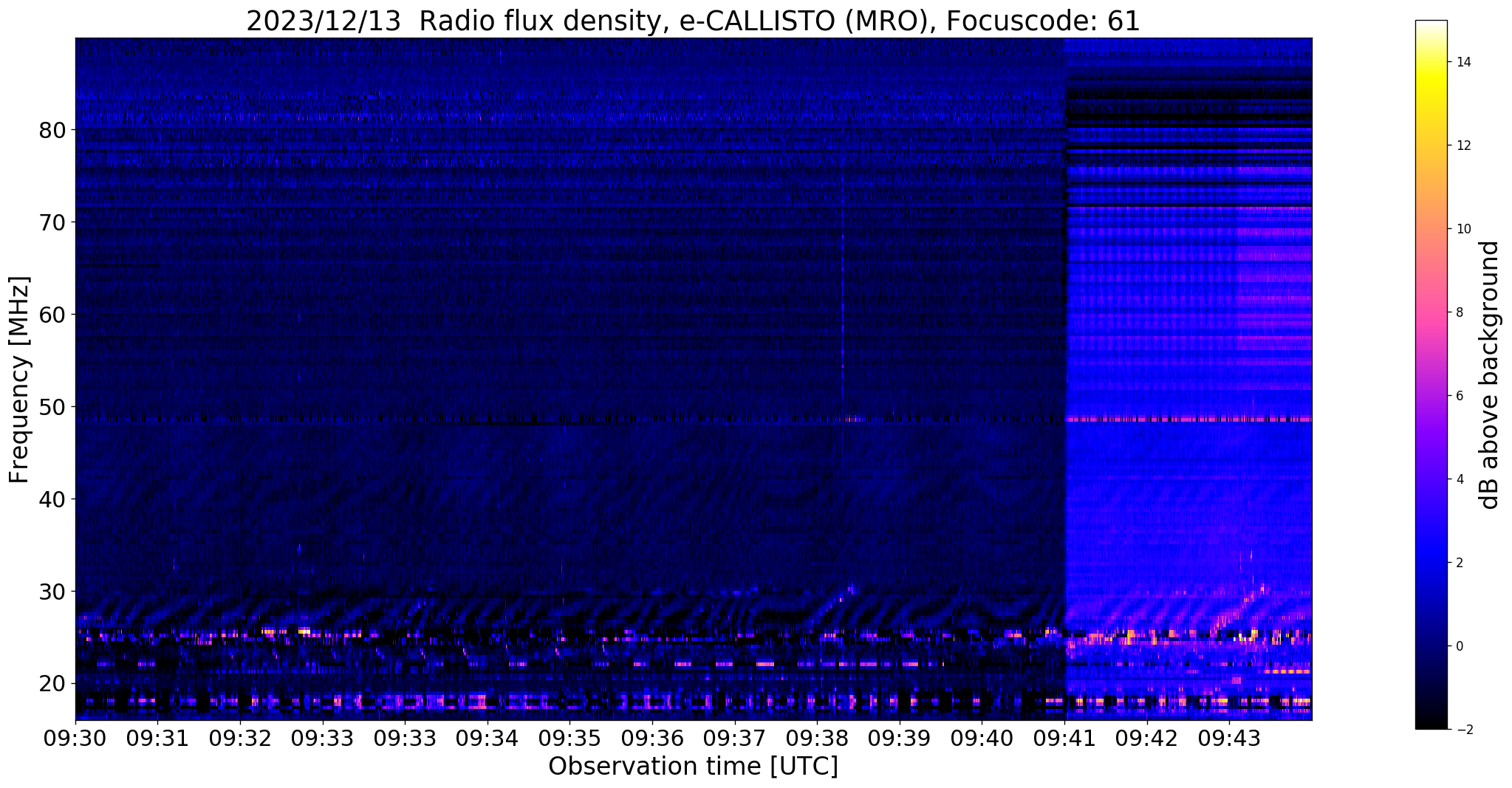Click the 50 tick on frequency axis
The width and height of the screenshot is (1512, 788).
(53, 407)
